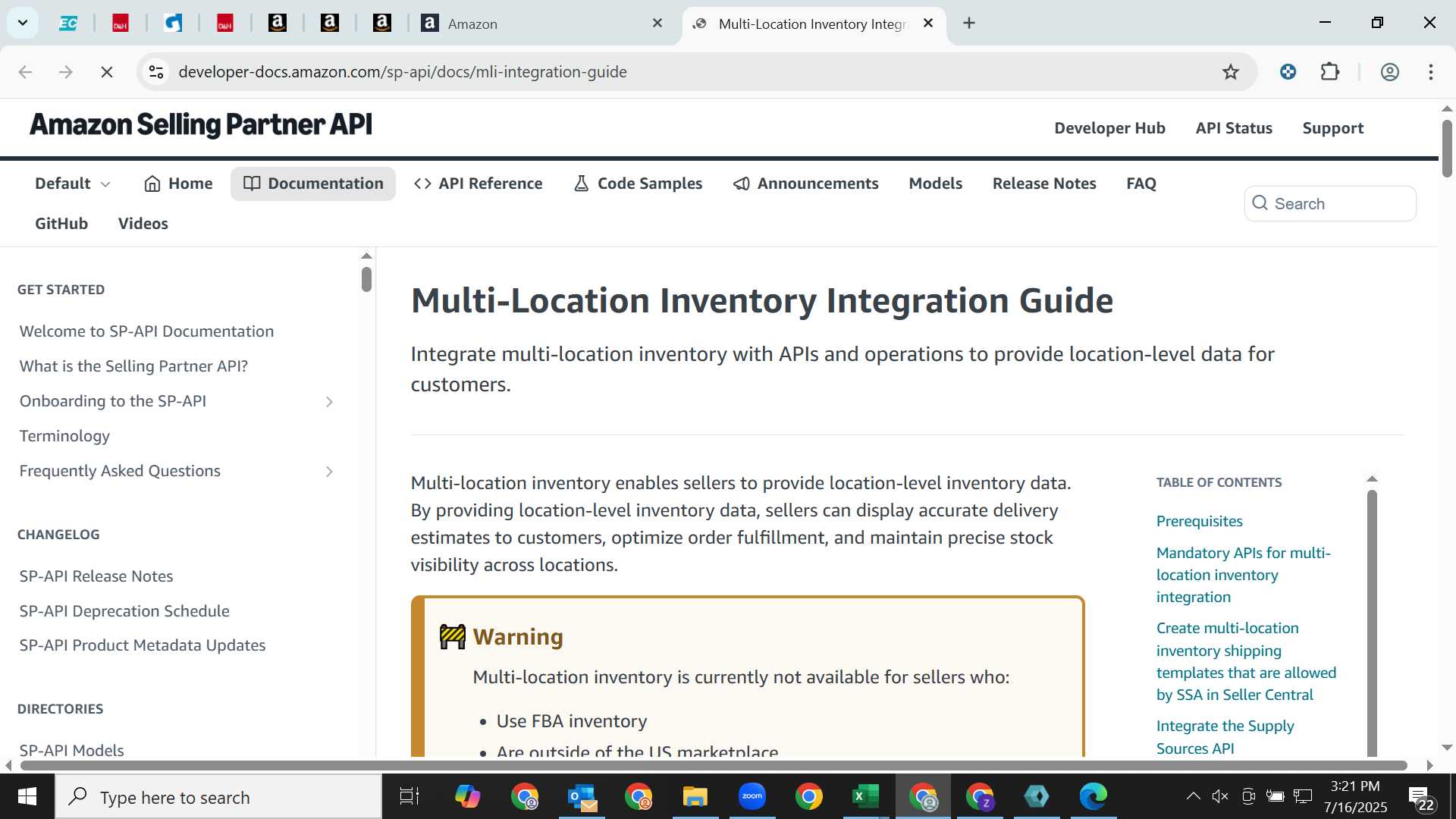Open the Extensions puzzle menu
1456x819 pixels.
point(1330,72)
